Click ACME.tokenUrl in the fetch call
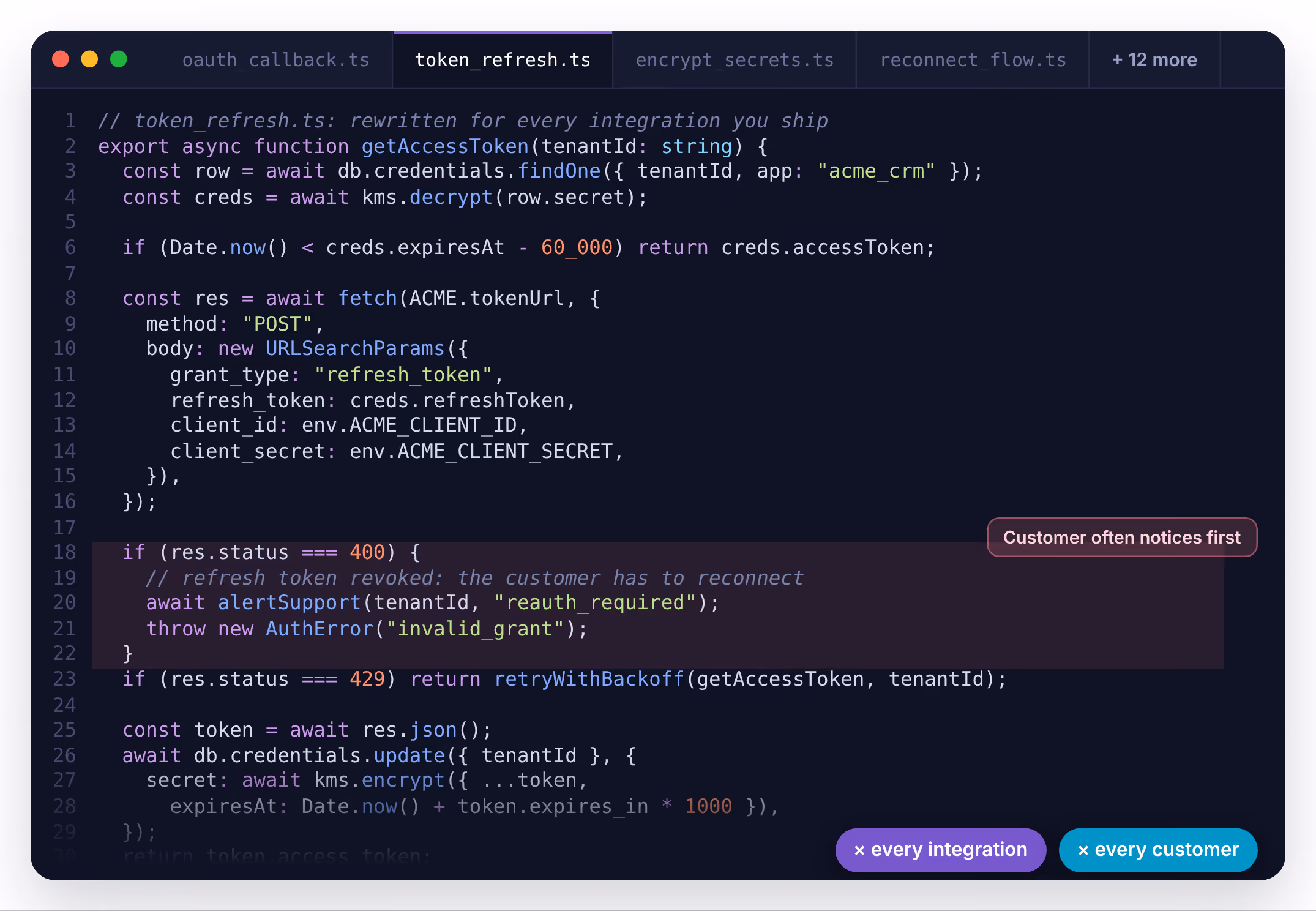Viewport: 1316px width, 911px height. point(487,299)
